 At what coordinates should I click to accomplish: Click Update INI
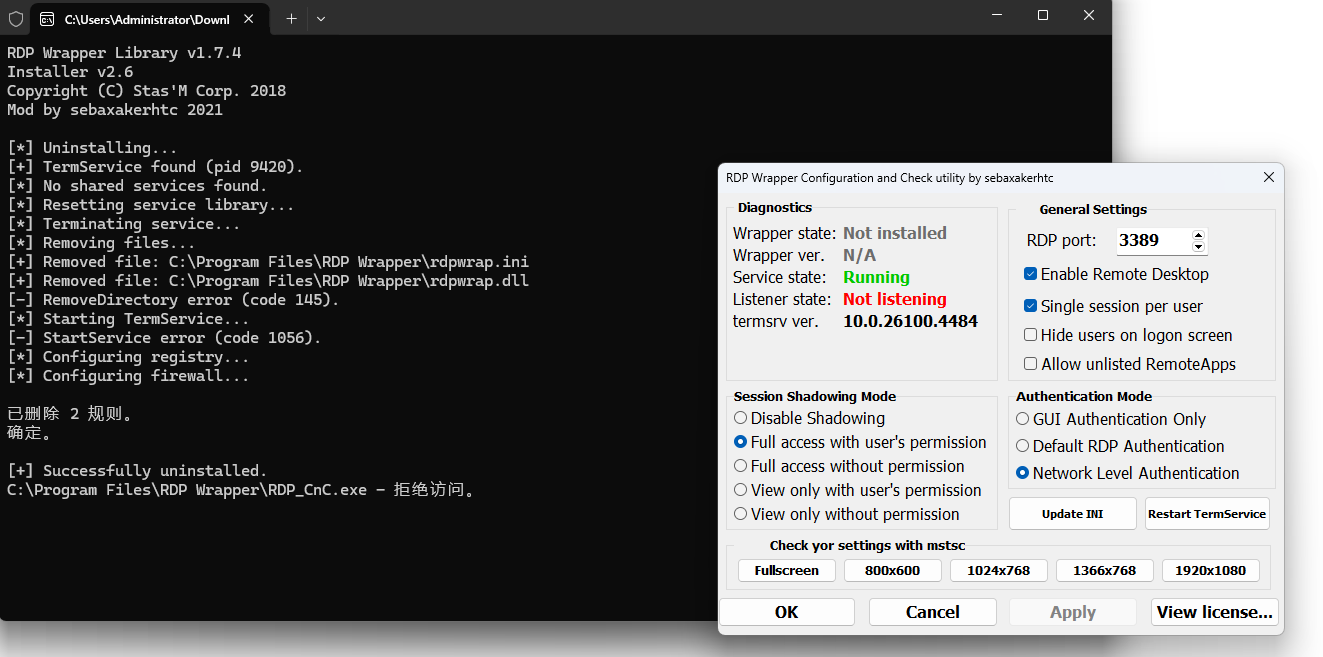pyautogui.click(x=1072, y=513)
